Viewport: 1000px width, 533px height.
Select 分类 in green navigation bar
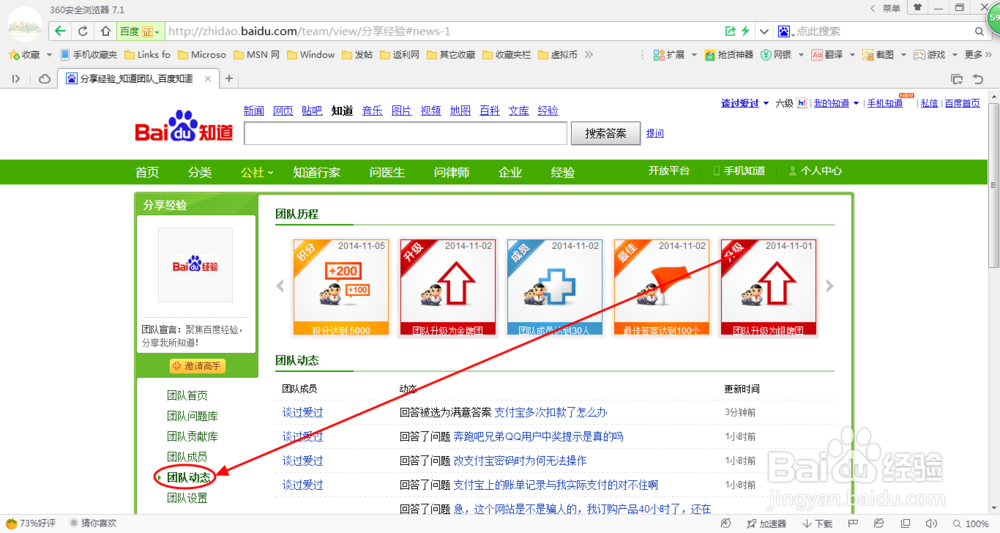click(x=200, y=172)
